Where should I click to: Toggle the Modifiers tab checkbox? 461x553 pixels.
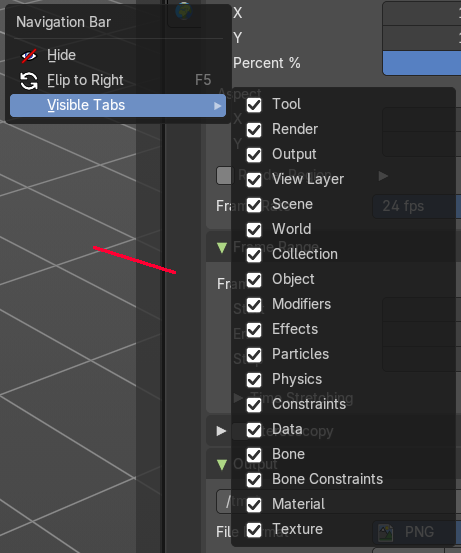(x=254, y=305)
